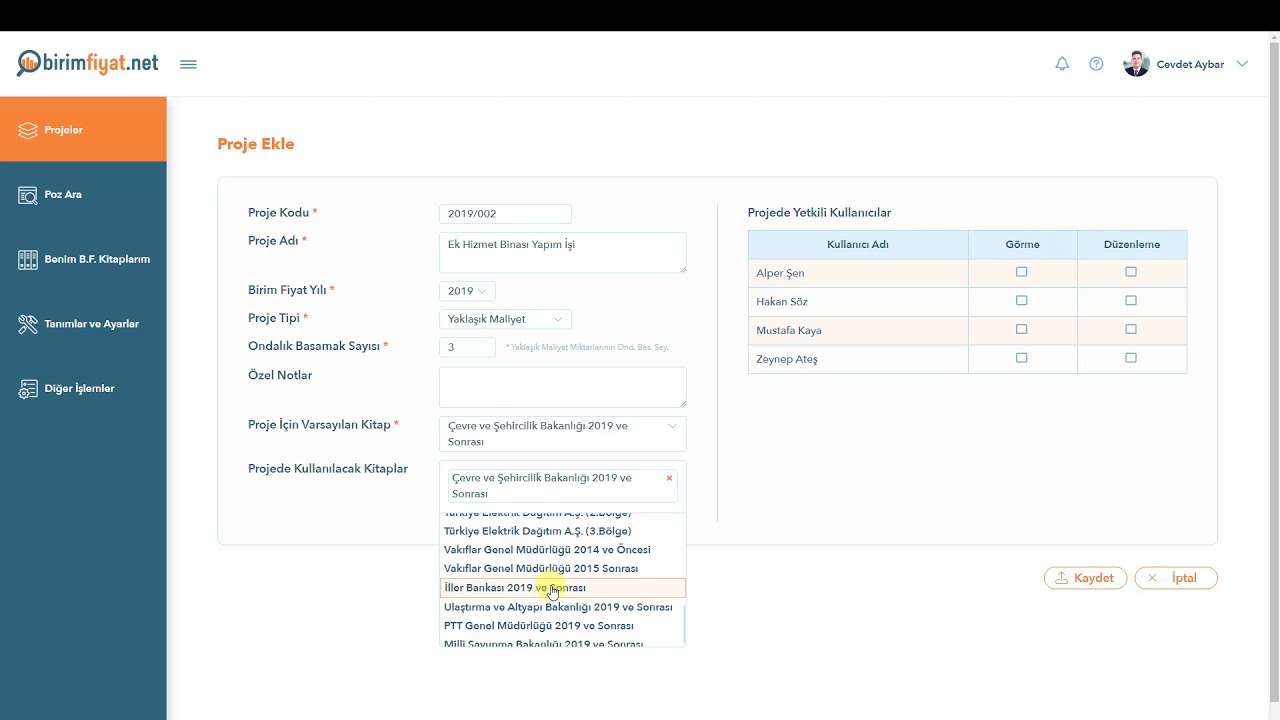Expand the user menu chevron
This screenshot has height=720, width=1280.
point(1242,64)
